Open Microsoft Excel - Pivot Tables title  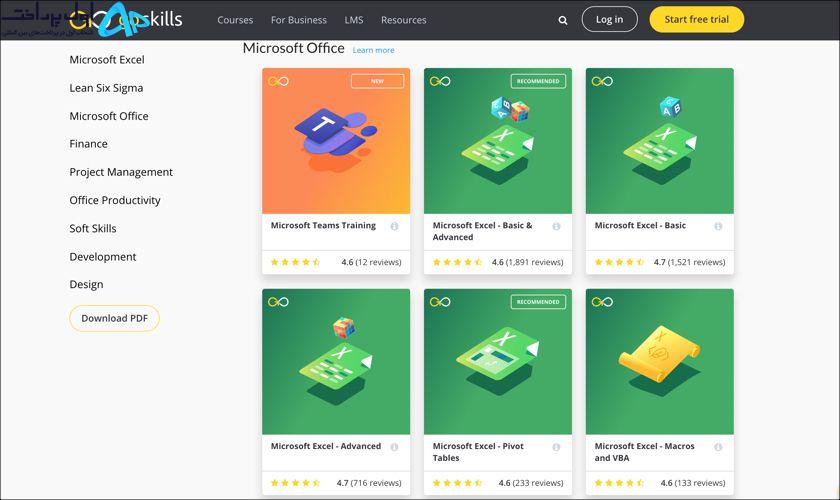[x=478, y=452]
